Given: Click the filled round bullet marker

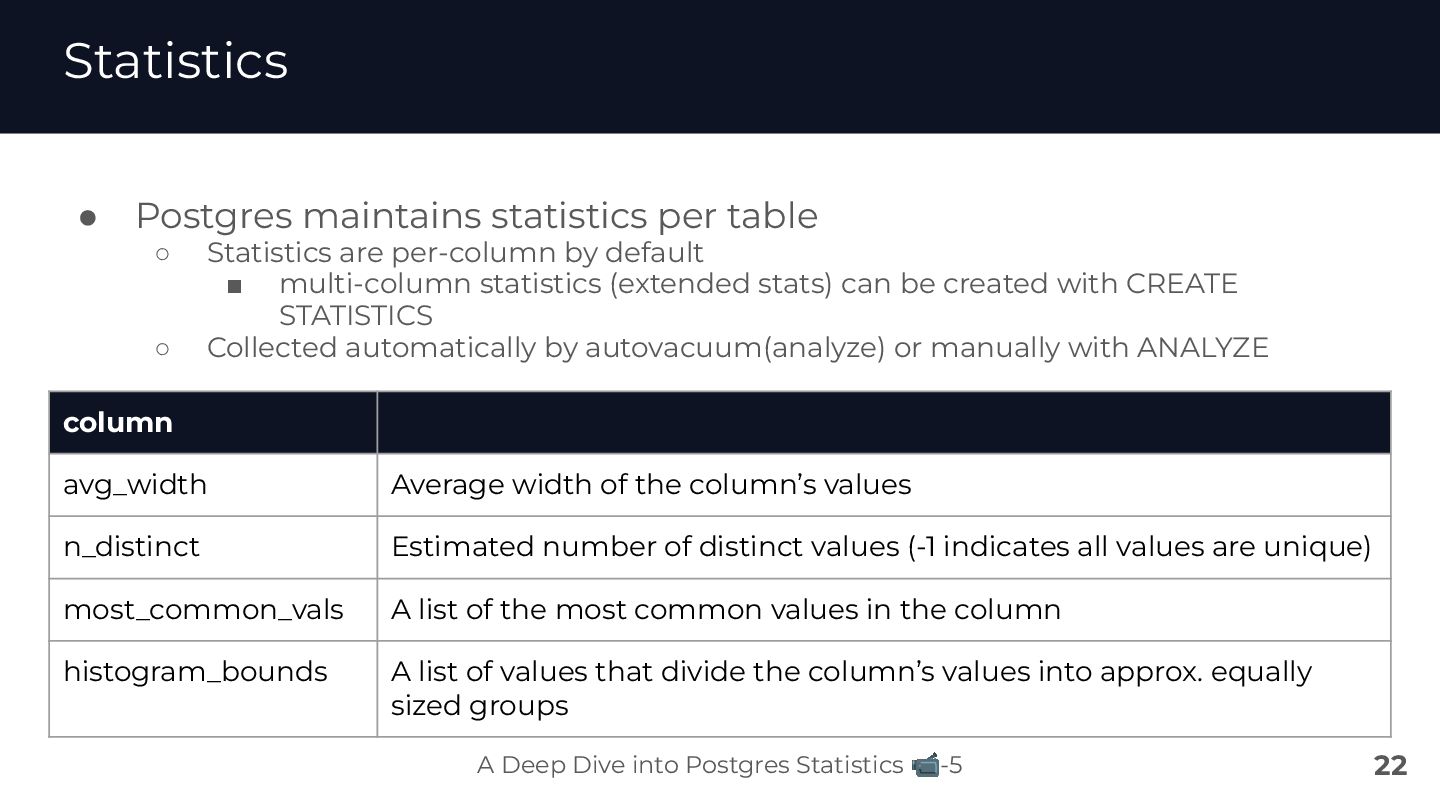Looking at the screenshot, I should coord(87,217).
